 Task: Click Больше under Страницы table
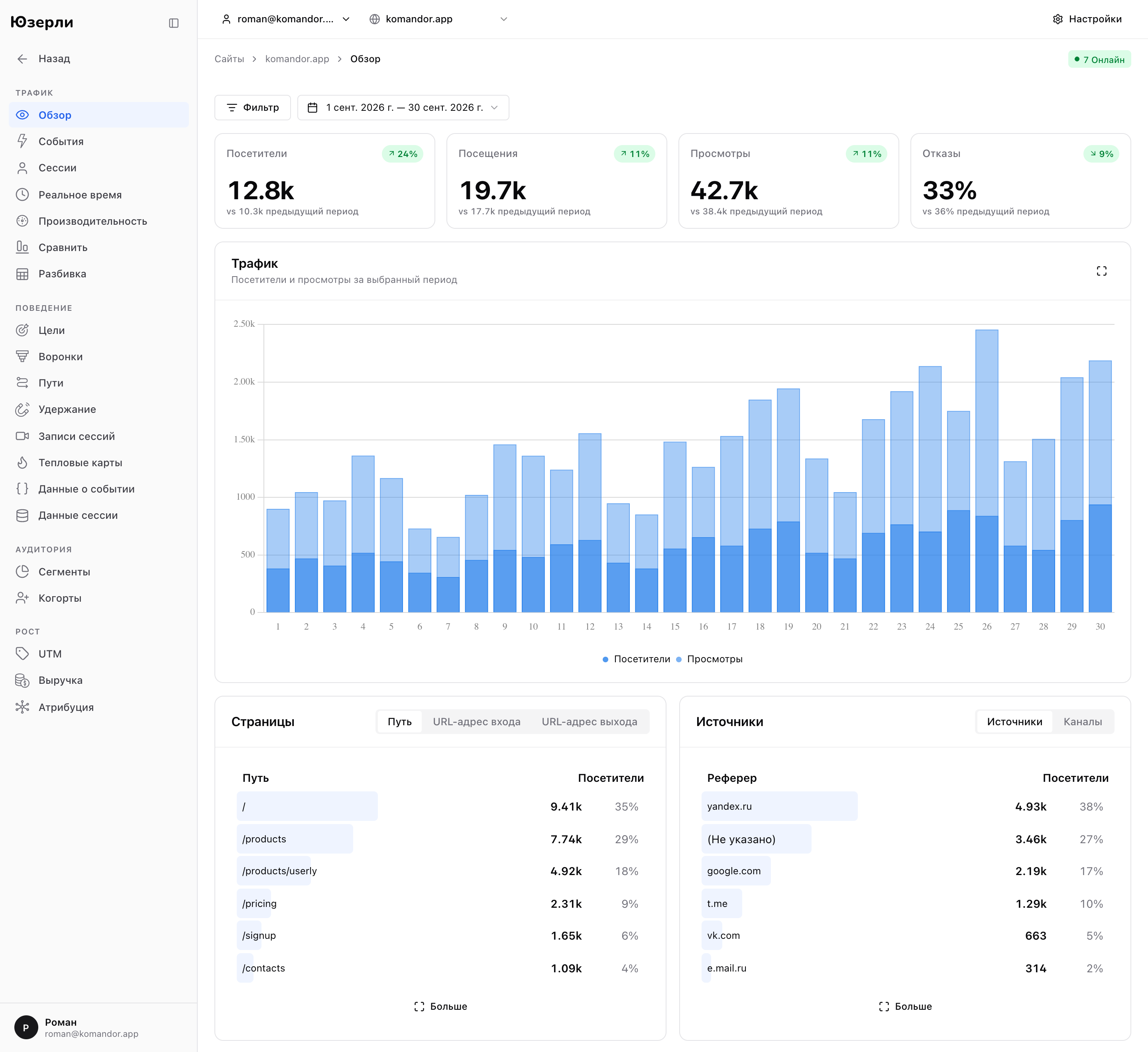440,1006
